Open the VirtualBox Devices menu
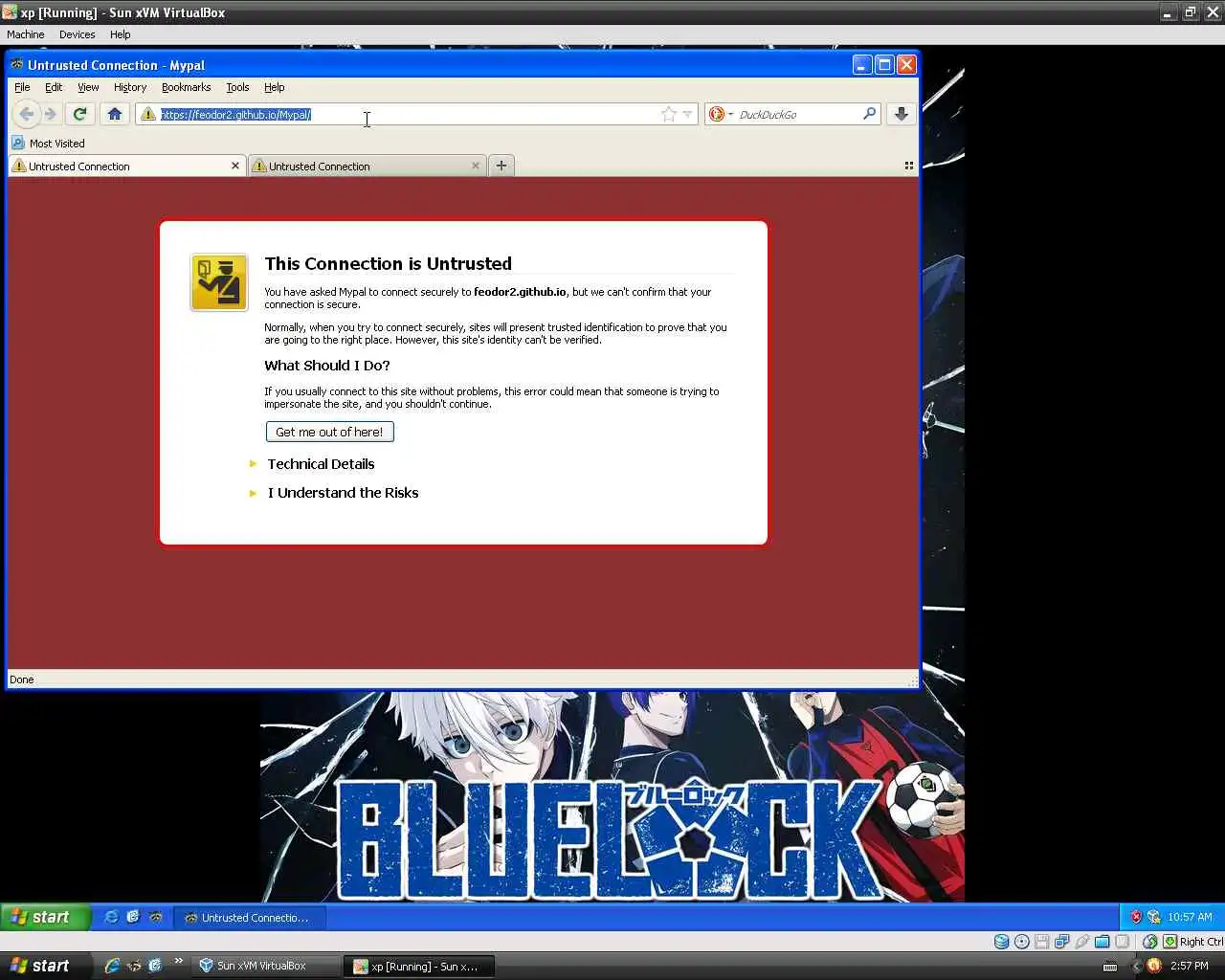The image size is (1225, 980). click(77, 34)
